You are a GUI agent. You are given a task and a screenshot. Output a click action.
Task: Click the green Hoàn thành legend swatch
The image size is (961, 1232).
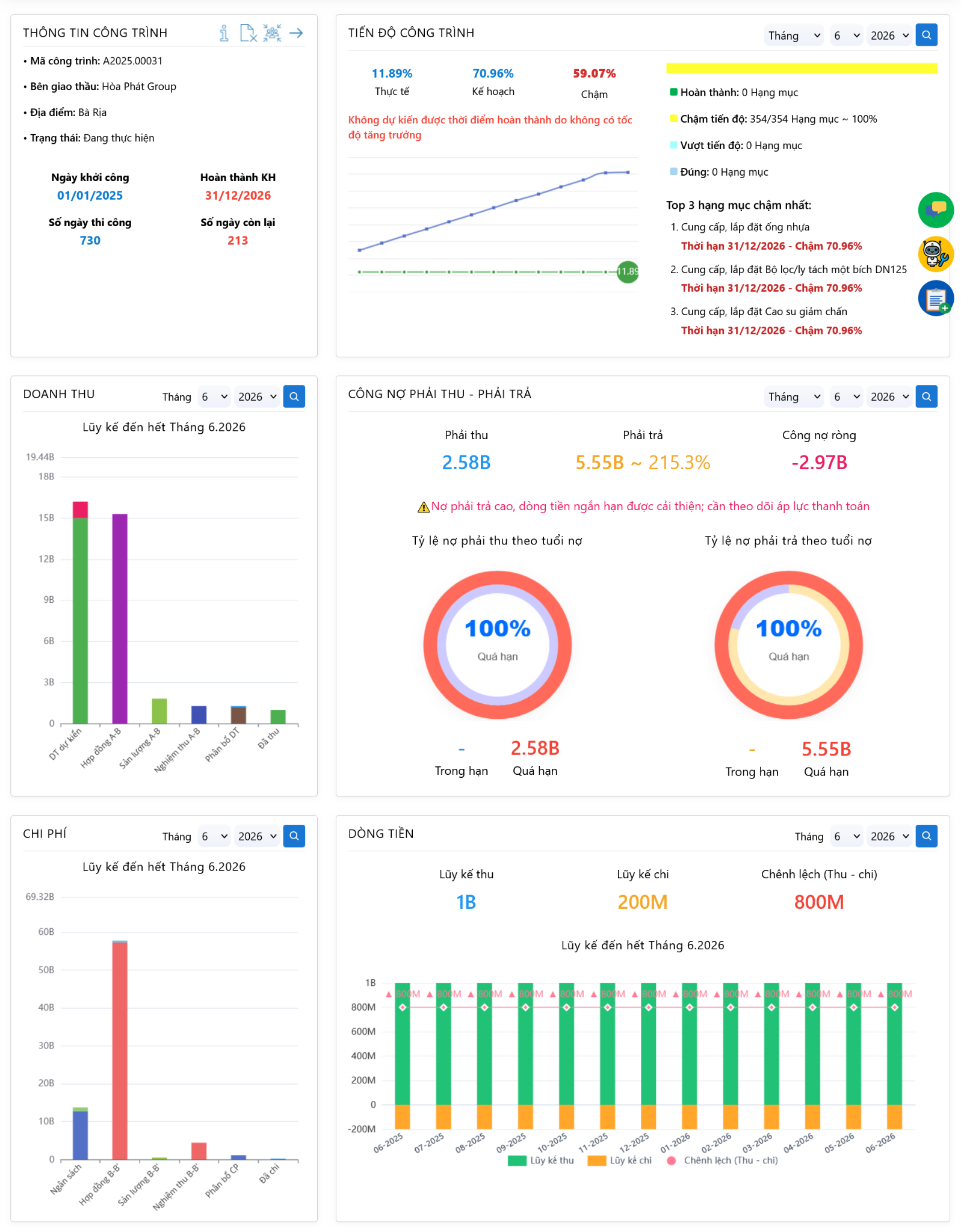[x=674, y=92]
